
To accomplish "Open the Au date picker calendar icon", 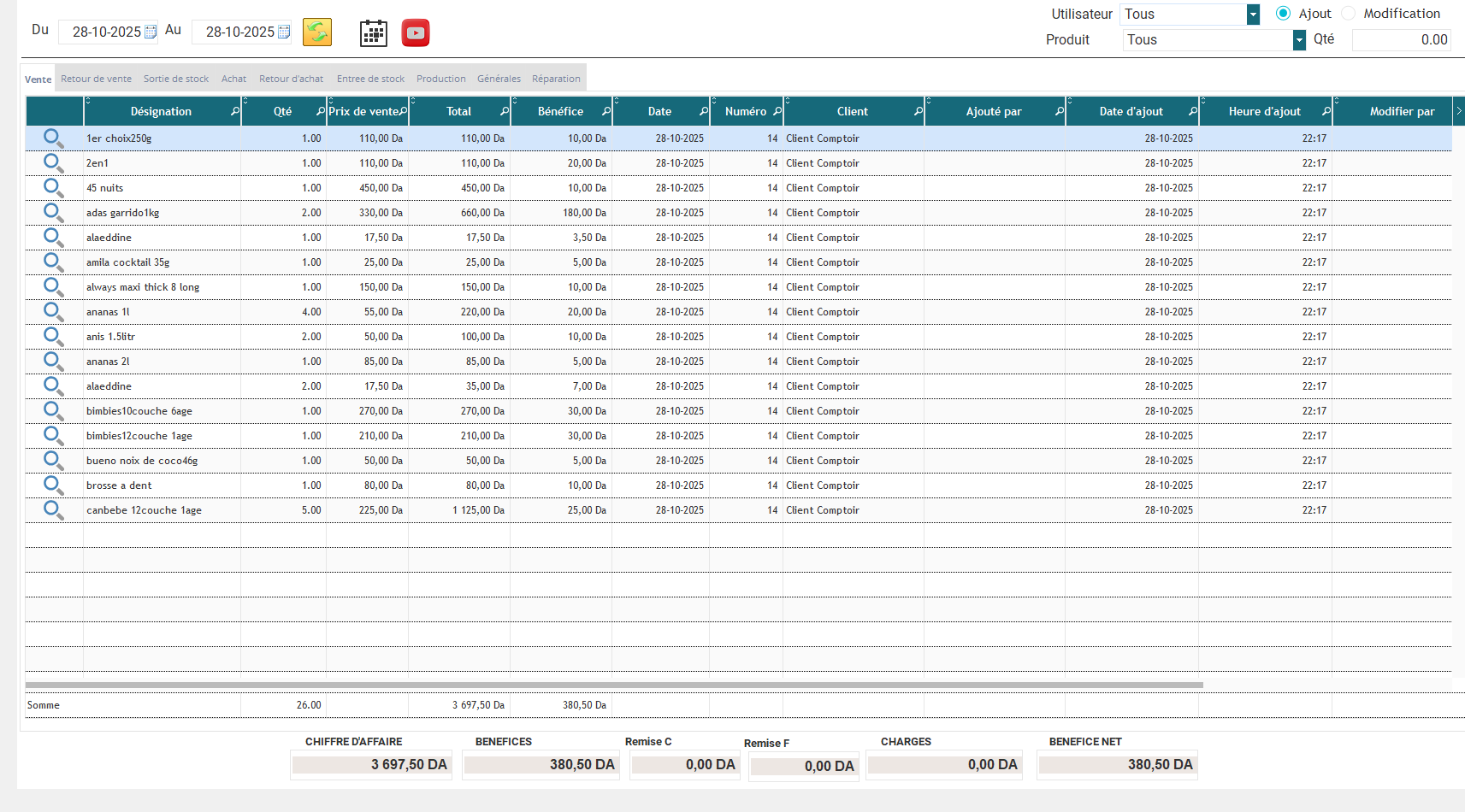I will point(284,32).
